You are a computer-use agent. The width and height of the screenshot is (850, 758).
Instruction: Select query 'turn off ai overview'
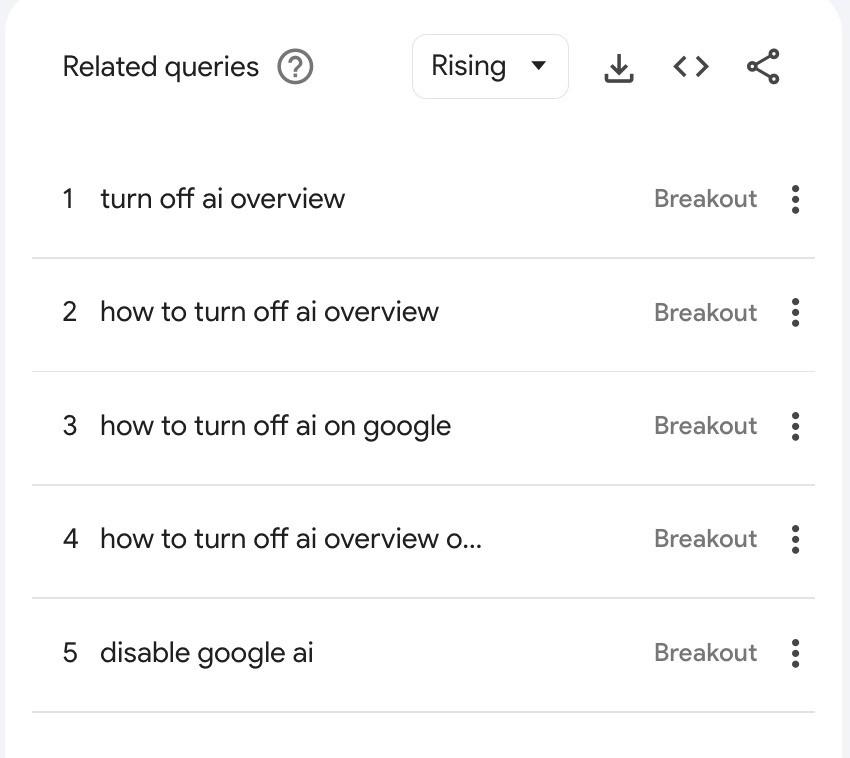tap(223, 198)
